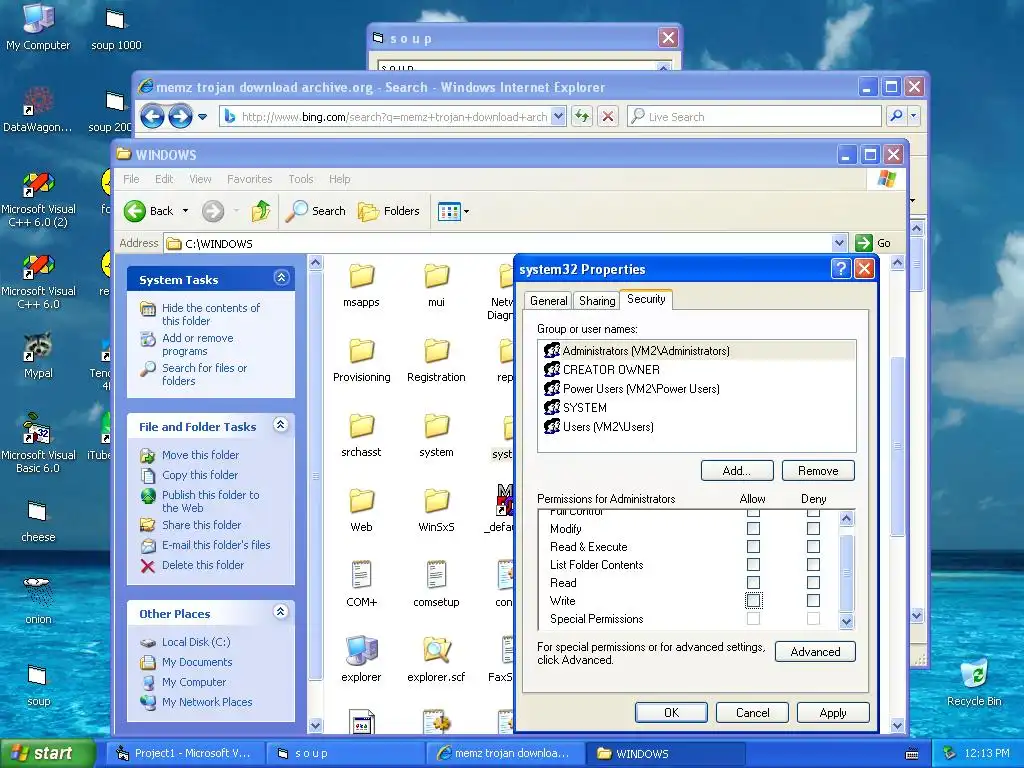The width and height of the screenshot is (1024, 768).
Task: Open Address bar dropdown in WINDOWS explorer
Action: [x=840, y=243]
